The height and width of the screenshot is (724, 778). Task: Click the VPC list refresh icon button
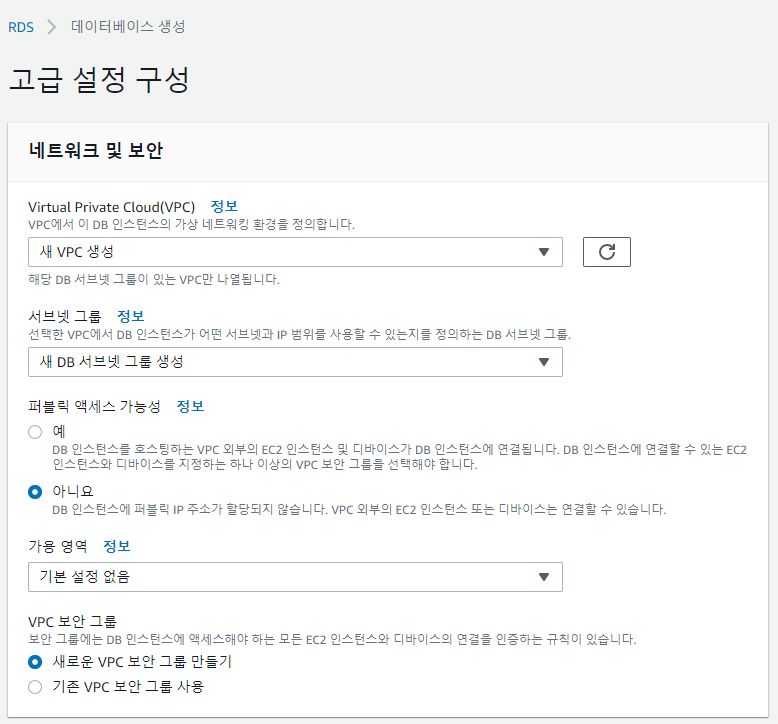[606, 252]
